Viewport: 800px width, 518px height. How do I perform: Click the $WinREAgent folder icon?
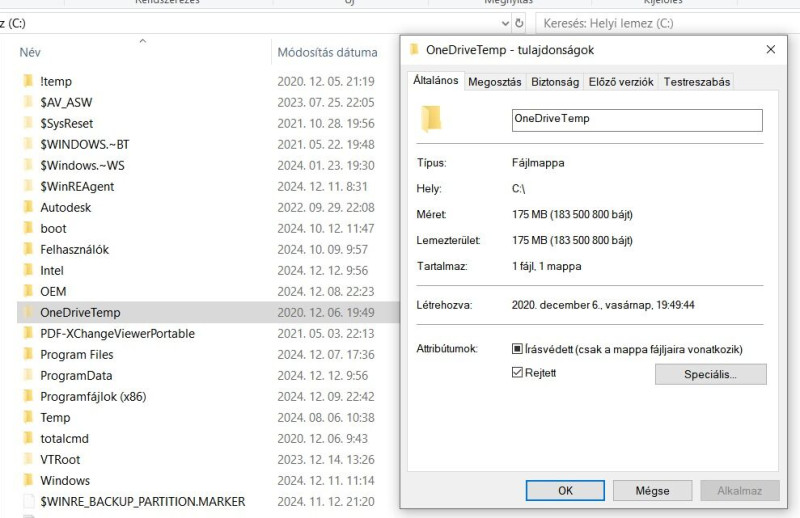pyautogui.click(x=28, y=186)
